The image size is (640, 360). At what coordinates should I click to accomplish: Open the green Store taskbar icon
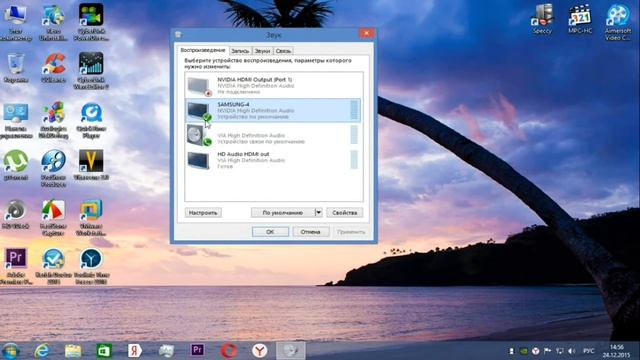click(104, 351)
